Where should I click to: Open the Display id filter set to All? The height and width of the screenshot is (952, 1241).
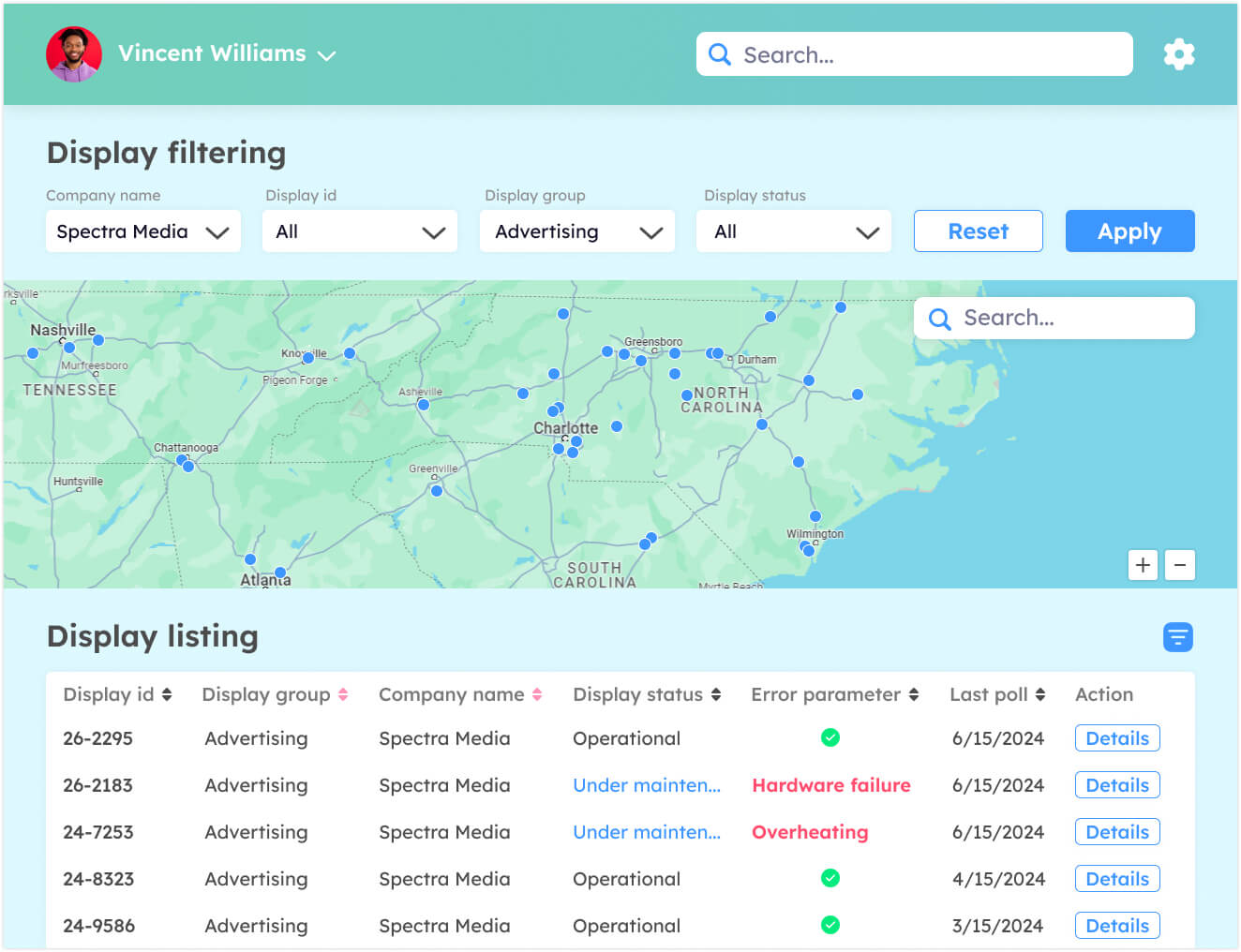click(359, 231)
